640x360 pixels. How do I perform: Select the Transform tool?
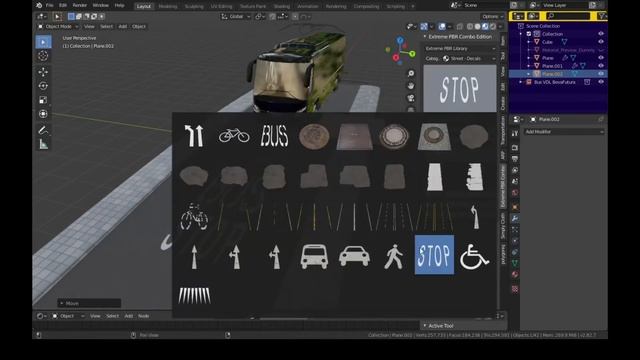(43, 114)
